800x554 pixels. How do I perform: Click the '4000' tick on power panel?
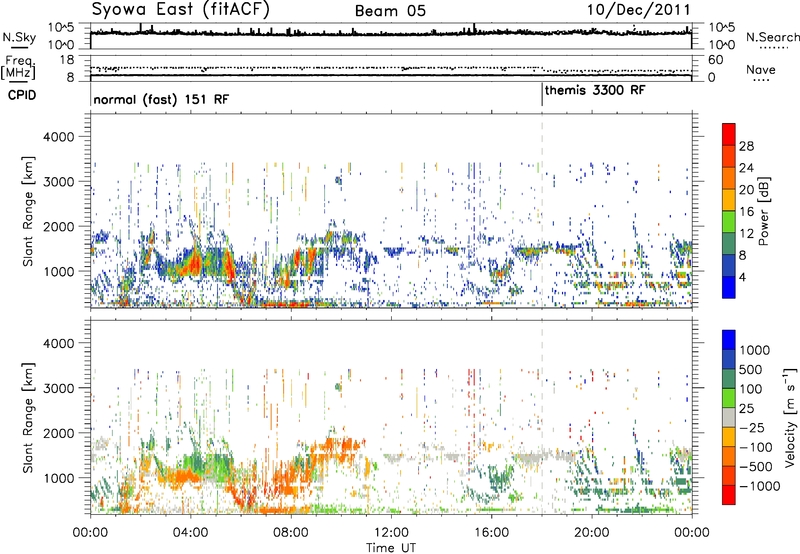tap(58, 137)
